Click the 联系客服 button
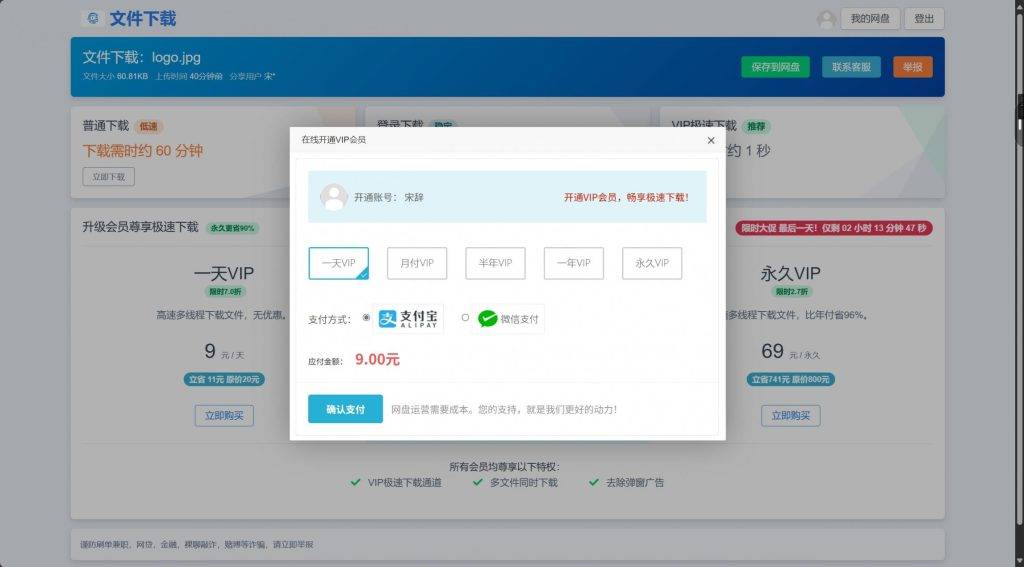 point(851,67)
